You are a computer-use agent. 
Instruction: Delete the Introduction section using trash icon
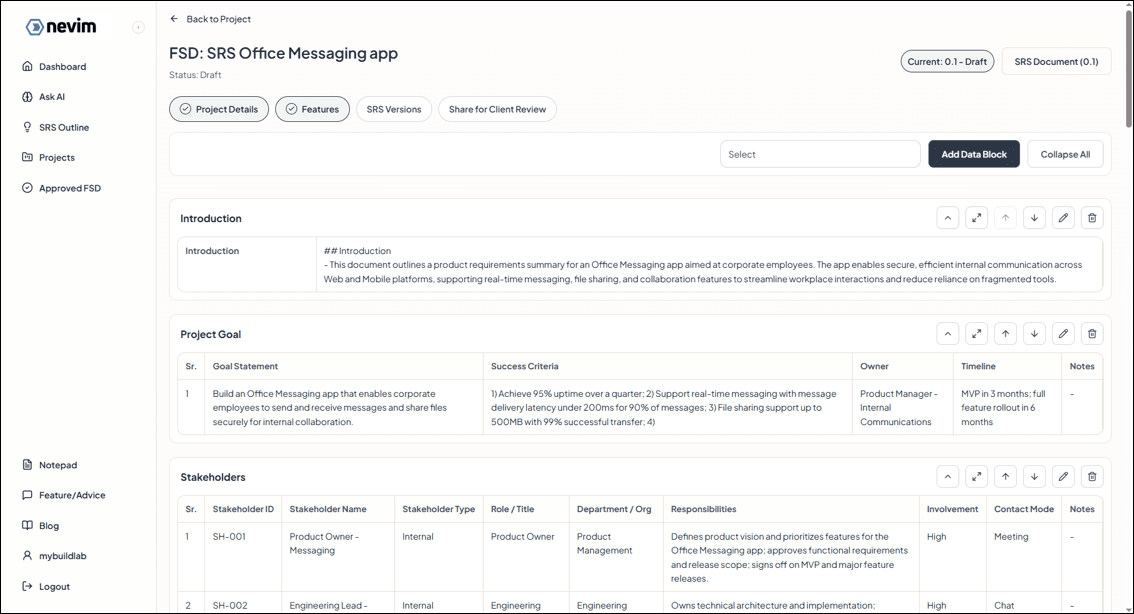1092,218
